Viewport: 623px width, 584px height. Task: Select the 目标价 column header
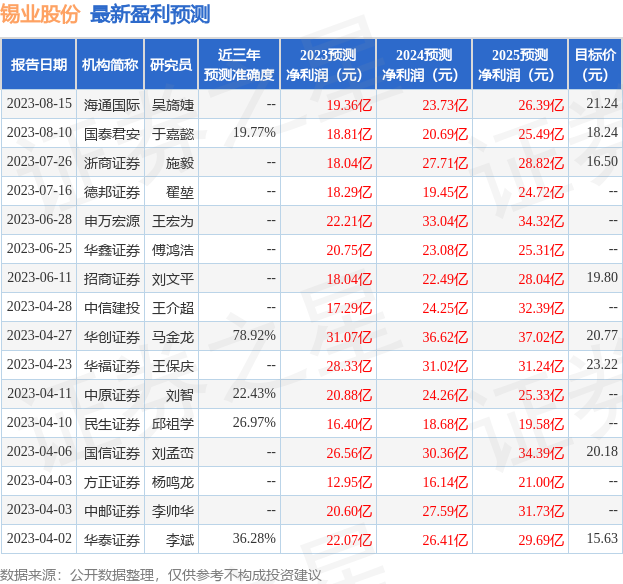pos(595,64)
